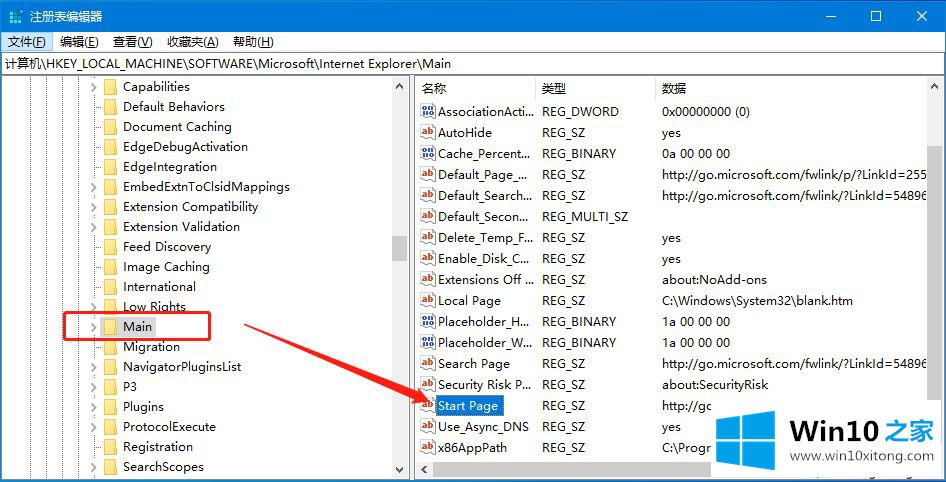Viewport: 946px width, 482px height.
Task: Expand the Extension Compatibility node
Action: pos(94,207)
